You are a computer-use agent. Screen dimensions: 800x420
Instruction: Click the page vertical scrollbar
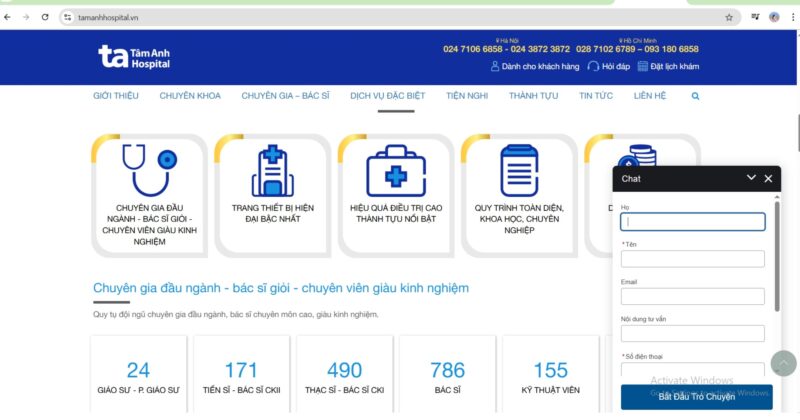[x=797, y=133]
